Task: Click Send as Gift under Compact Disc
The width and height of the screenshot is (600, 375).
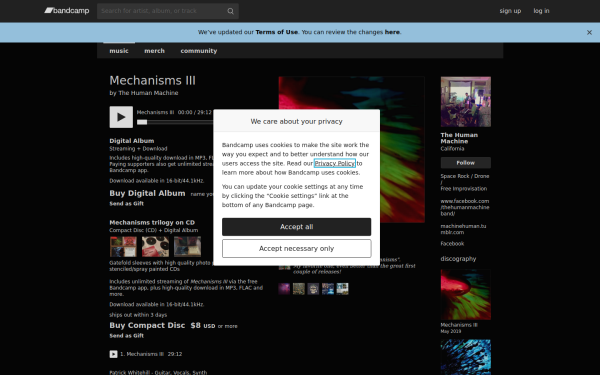Action: [x=127, y=336]
